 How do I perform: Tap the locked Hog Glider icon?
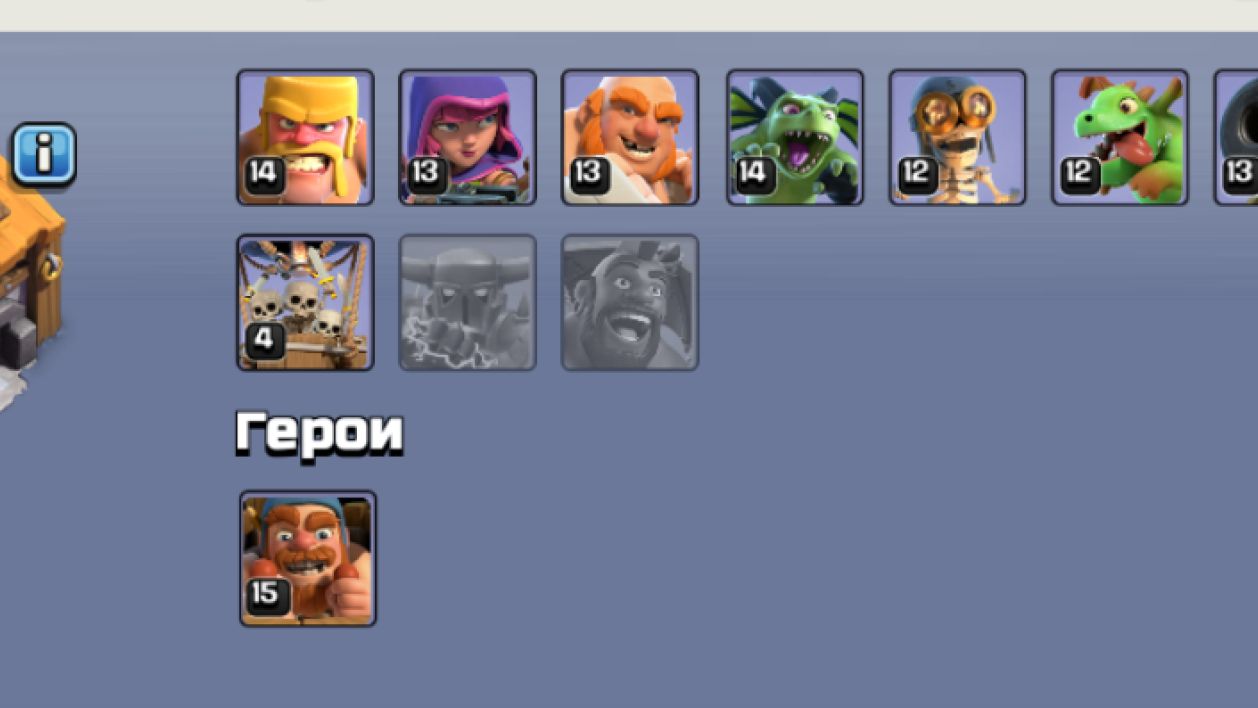click(630, 302)
